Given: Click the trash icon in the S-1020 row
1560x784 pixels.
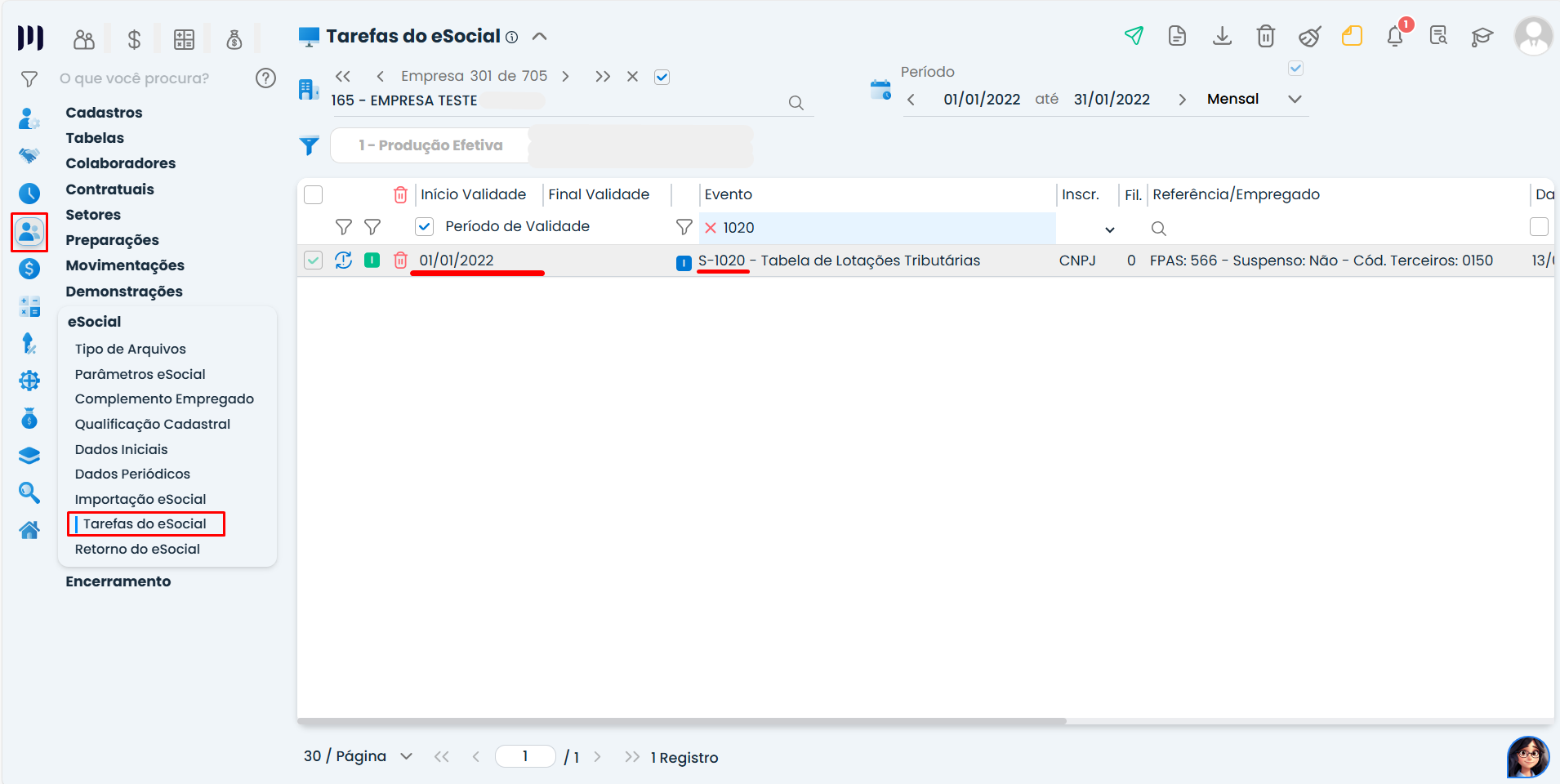Looking at the screenshot, I should point(400,260).
